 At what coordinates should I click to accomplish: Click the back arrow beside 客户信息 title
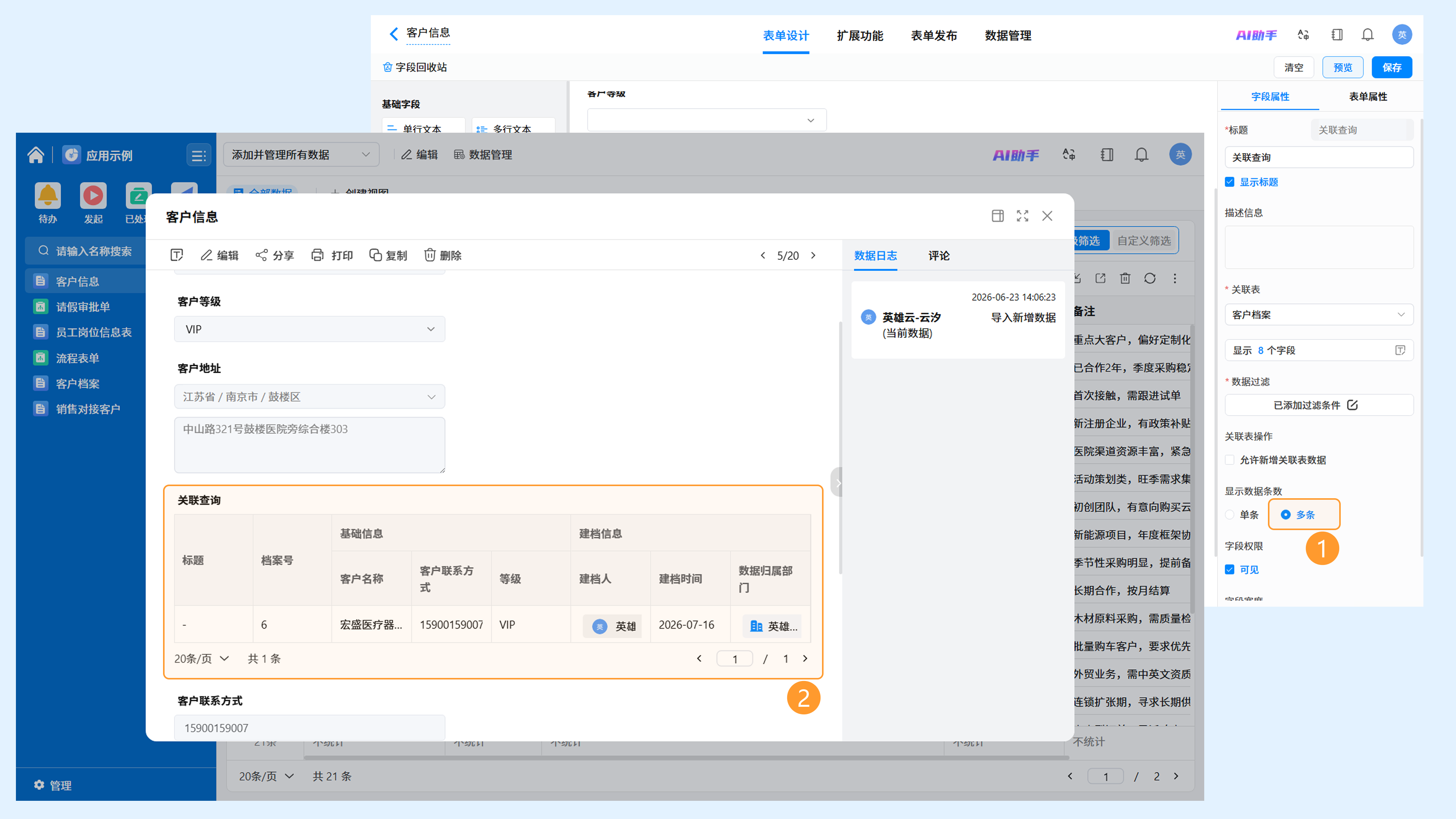[394, 34]
